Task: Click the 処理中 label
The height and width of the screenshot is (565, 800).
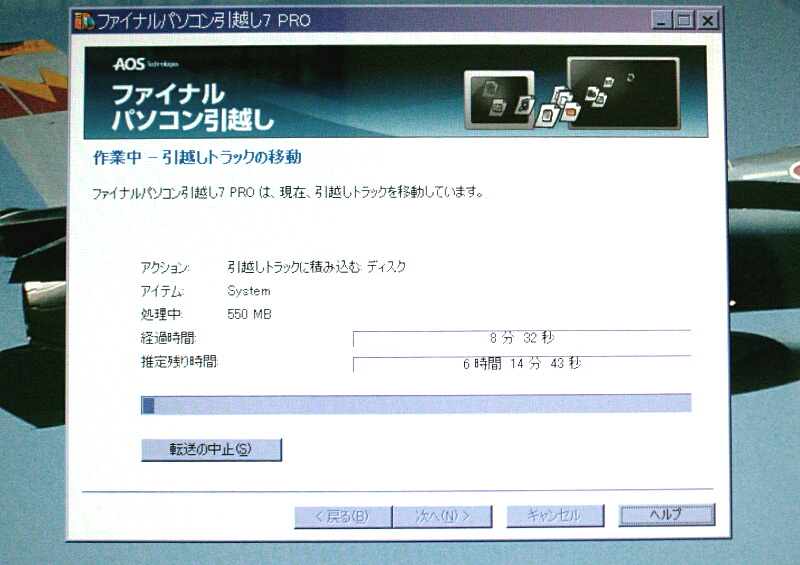Action: [x=161, y=314]
